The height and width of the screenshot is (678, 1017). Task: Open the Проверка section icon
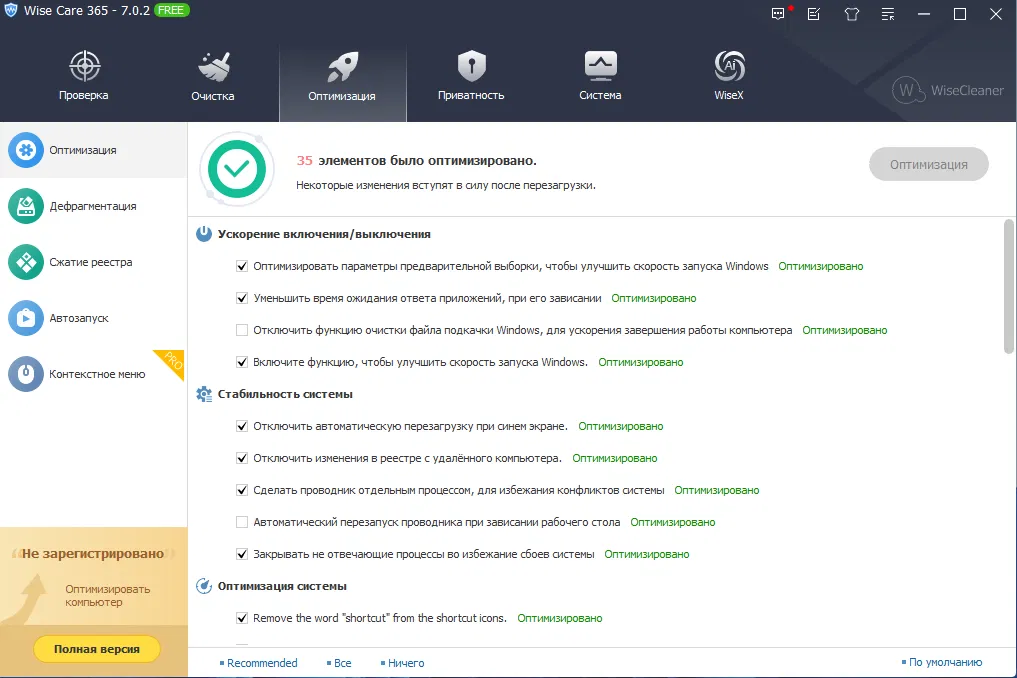point(84,66)
